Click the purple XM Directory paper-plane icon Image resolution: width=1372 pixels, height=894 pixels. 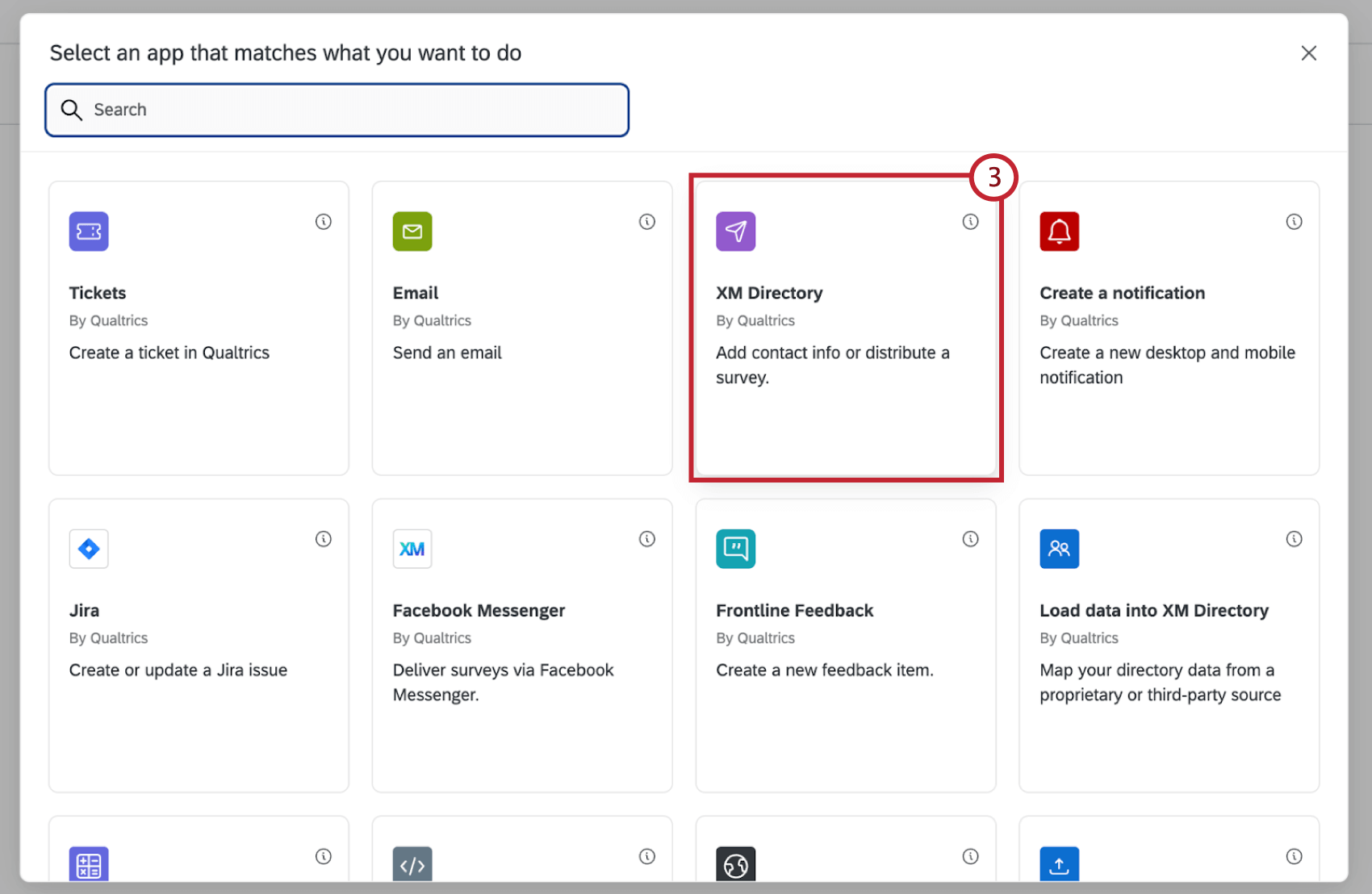point(736,232)
